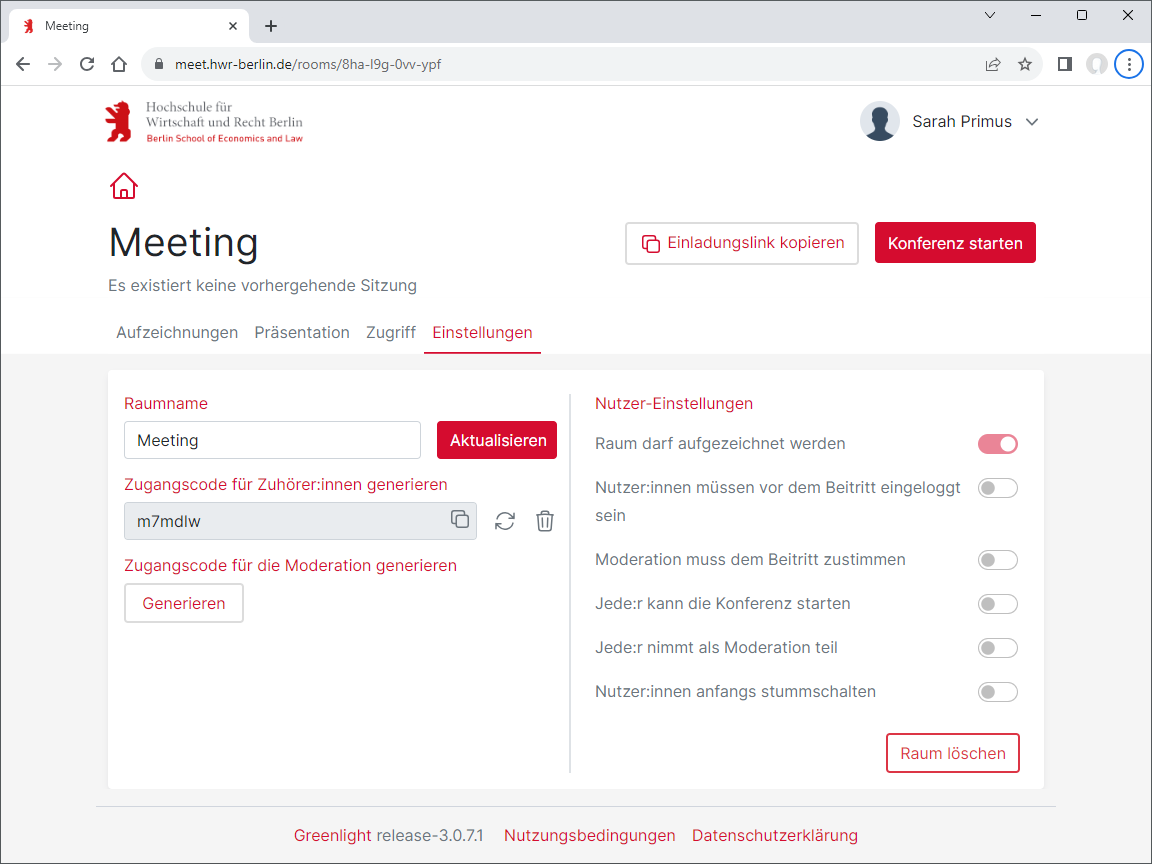Regenerate the listener access code

tap(505, 521)
